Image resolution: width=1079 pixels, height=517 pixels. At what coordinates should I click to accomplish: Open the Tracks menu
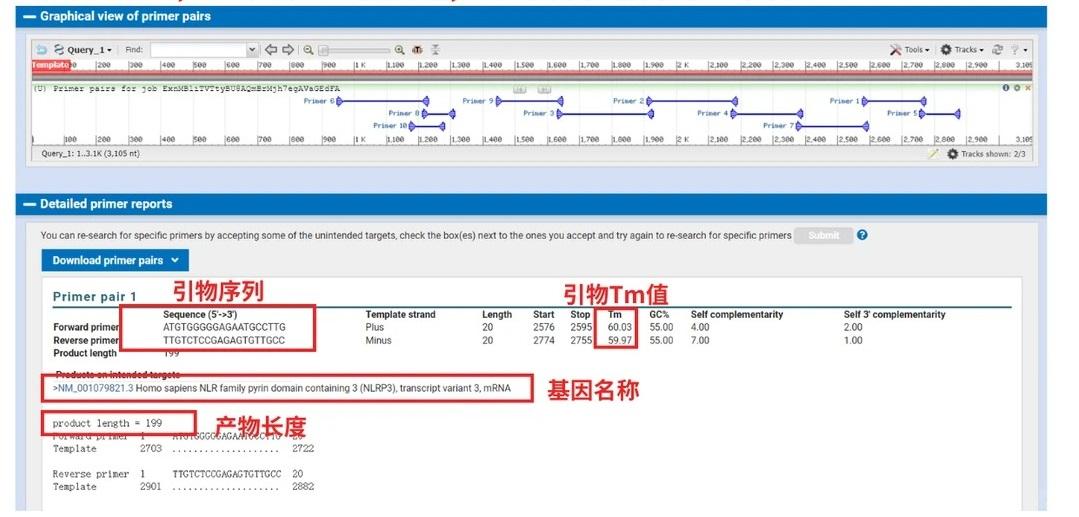click(x=962, y=49)
